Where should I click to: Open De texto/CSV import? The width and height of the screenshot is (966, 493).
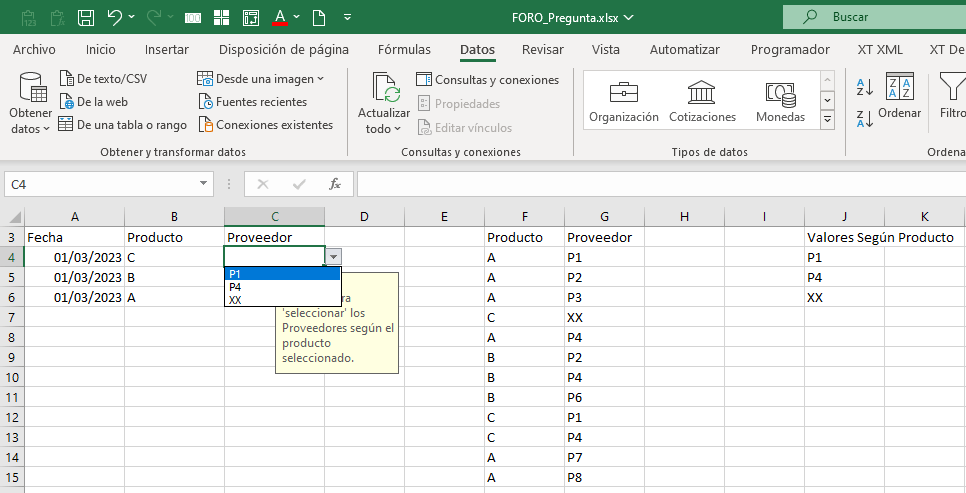(x=103, y=79)
